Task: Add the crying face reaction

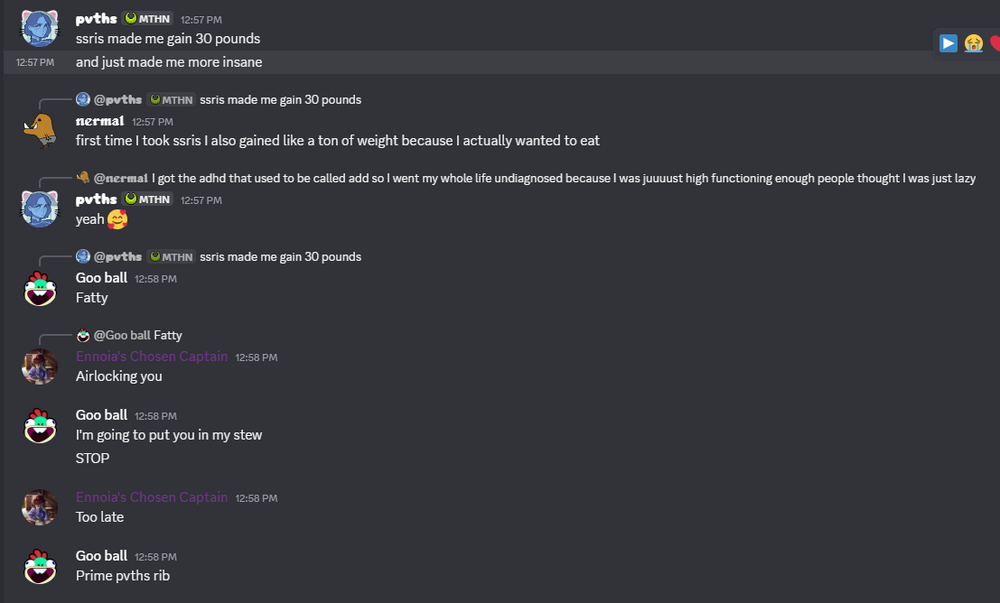Action: (973, 43)
